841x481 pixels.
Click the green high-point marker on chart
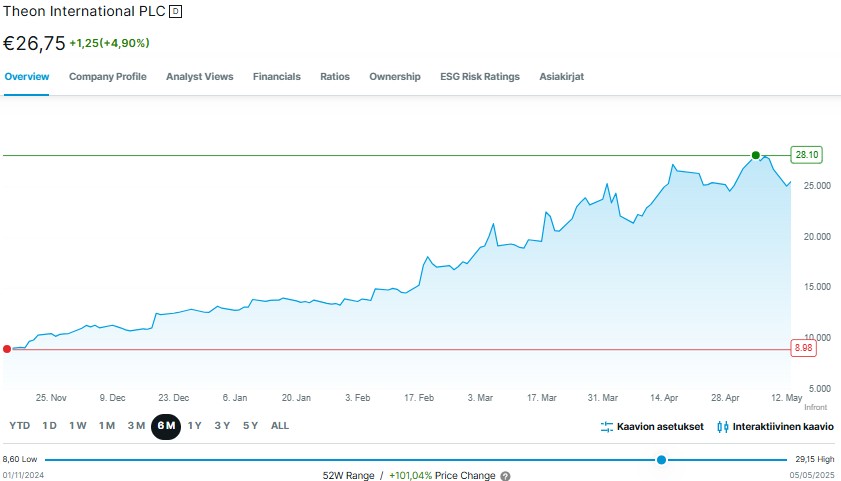click(756, 156)
